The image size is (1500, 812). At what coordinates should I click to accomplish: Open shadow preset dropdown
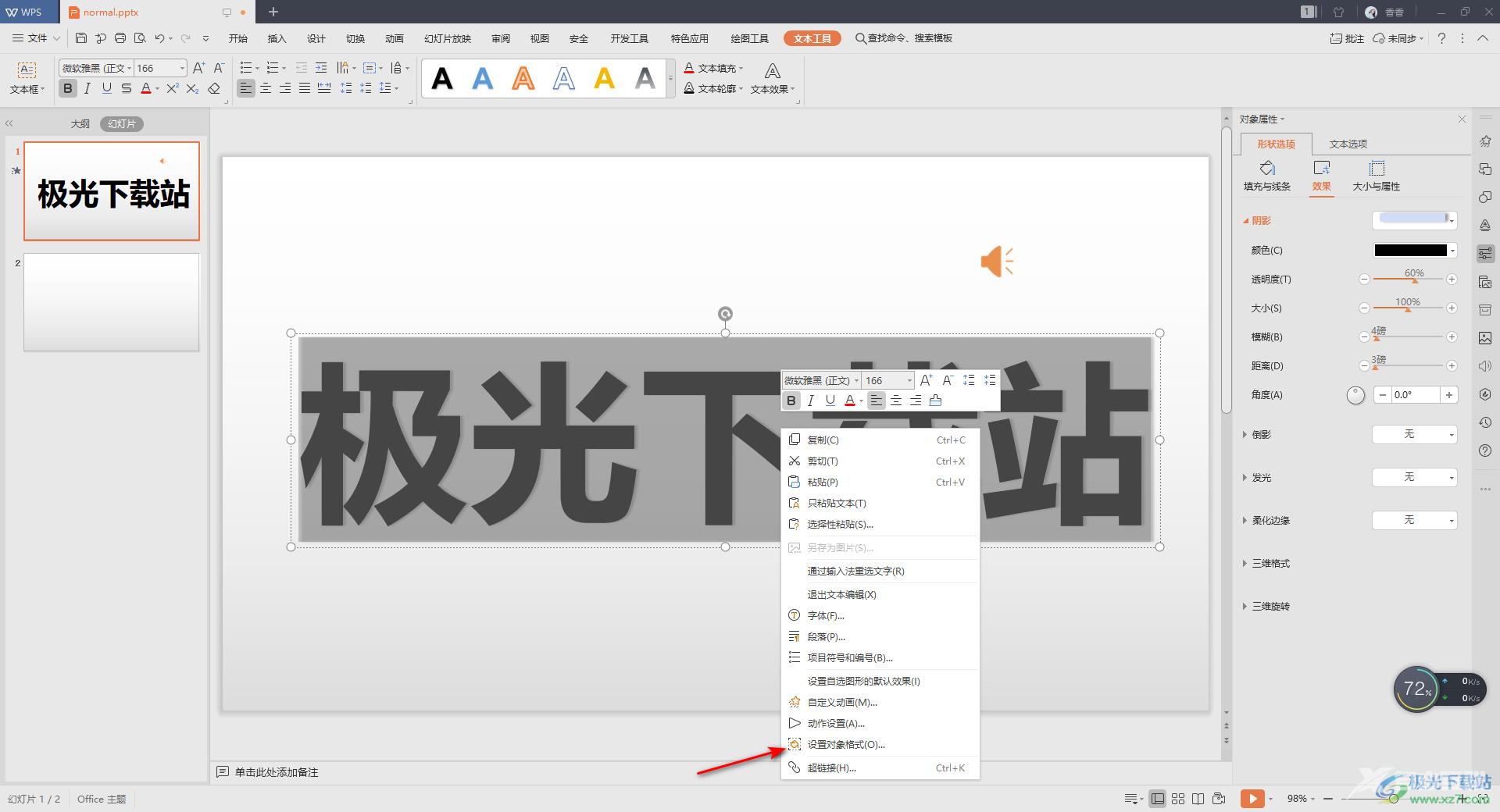tap(1452, 221)
